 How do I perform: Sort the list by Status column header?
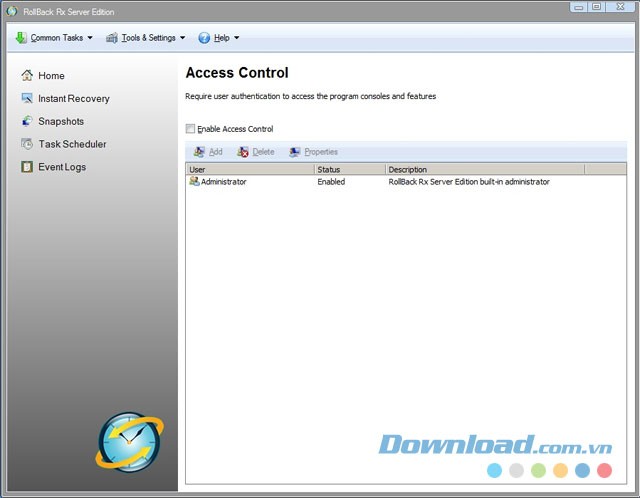[x=349, y=170]
